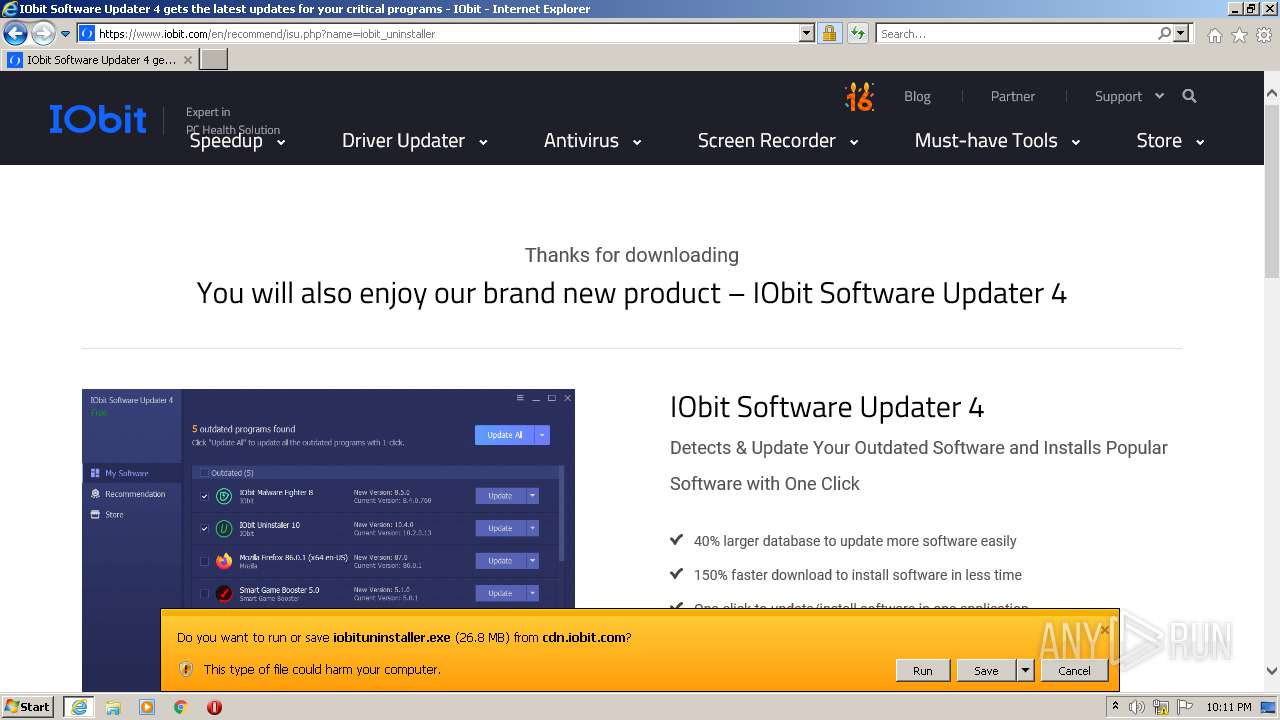The height and width of the screenshot is (720, 1280).
Task: Click the warning shield icon
Action: click(x=186, y=669)
